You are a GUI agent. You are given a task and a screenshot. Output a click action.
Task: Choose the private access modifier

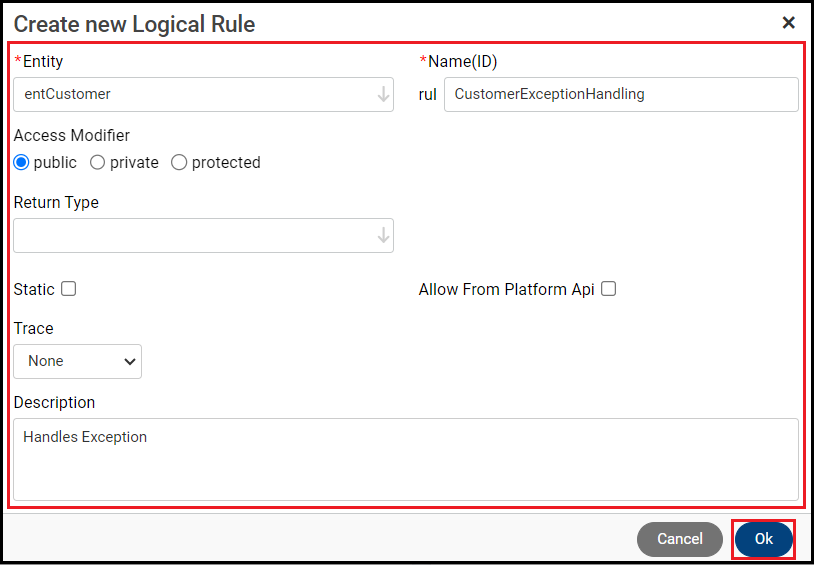click(x=98, y=162)
